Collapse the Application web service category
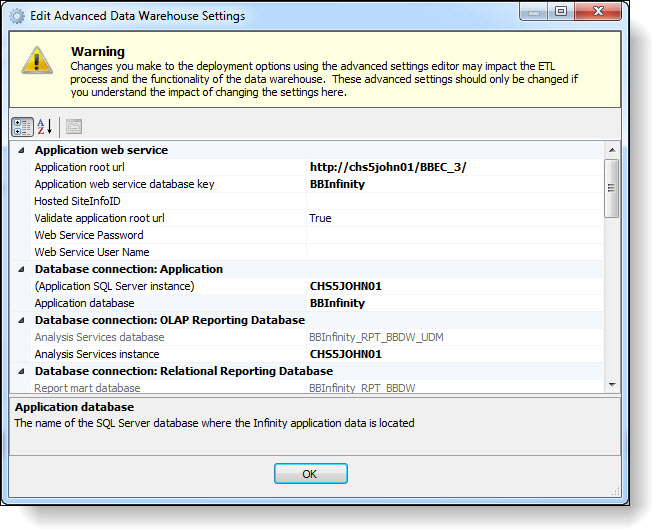Screen dimensions: 652x529 point(22,150)
